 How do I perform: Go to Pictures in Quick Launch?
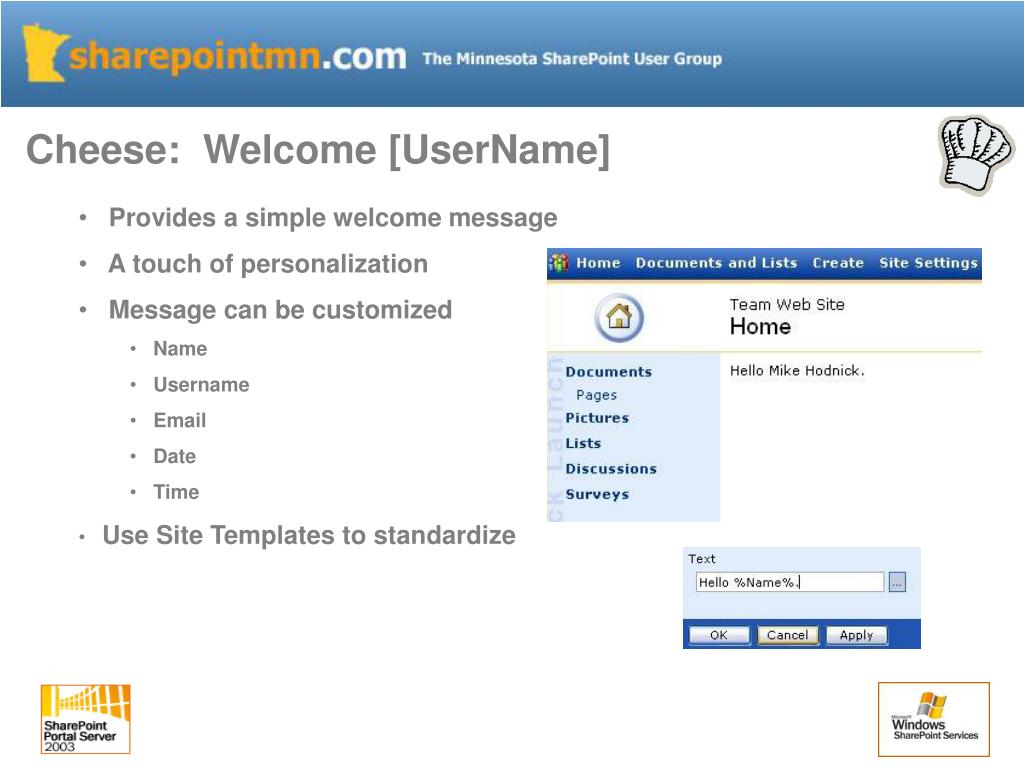[x=597, y=418]
